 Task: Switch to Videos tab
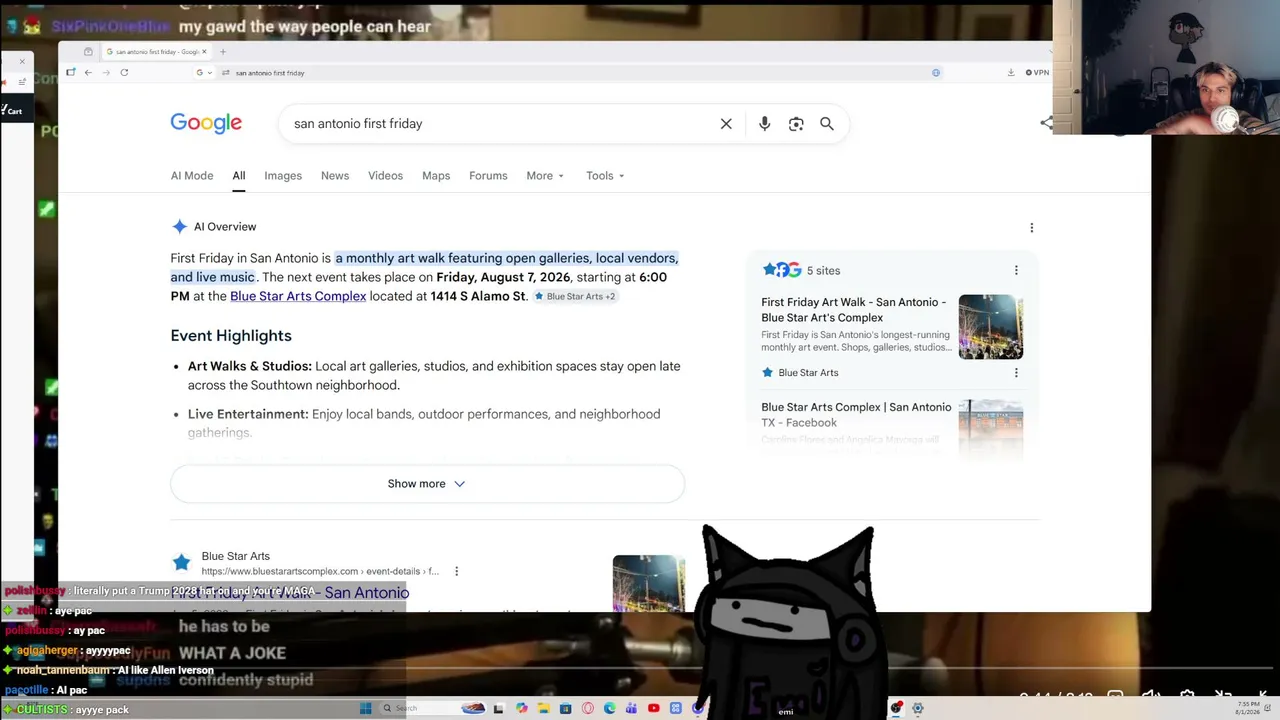pyautogui.click(x=385, y=176)
